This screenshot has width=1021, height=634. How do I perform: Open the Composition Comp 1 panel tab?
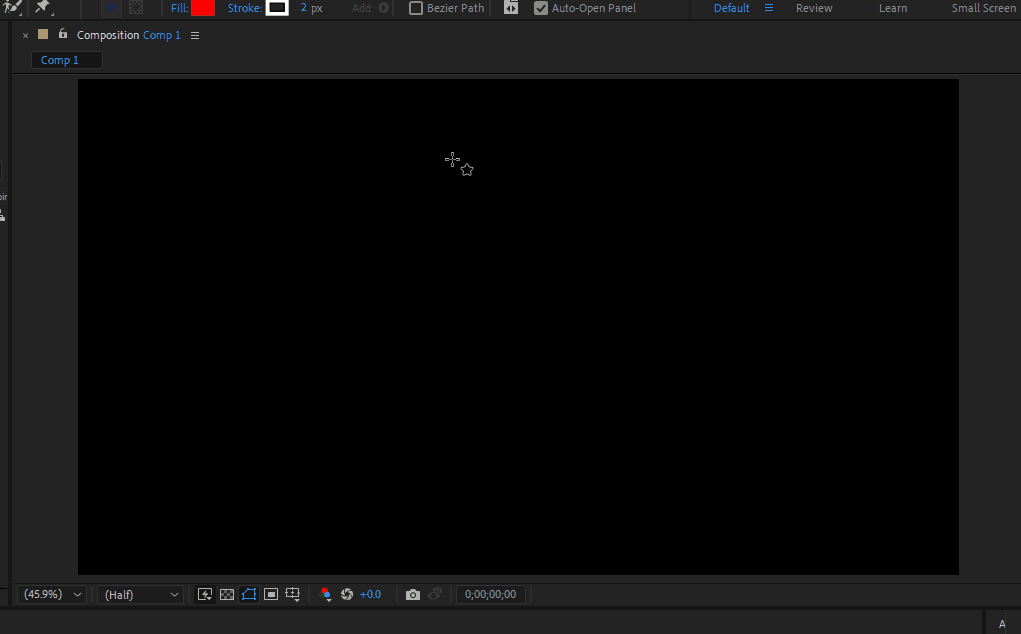[128, 35]
